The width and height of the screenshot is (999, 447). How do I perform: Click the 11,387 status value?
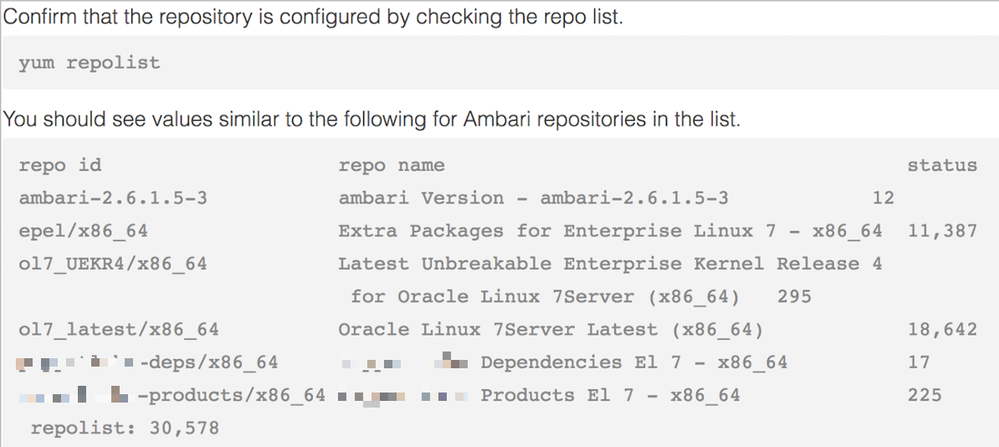pos(941,231)
